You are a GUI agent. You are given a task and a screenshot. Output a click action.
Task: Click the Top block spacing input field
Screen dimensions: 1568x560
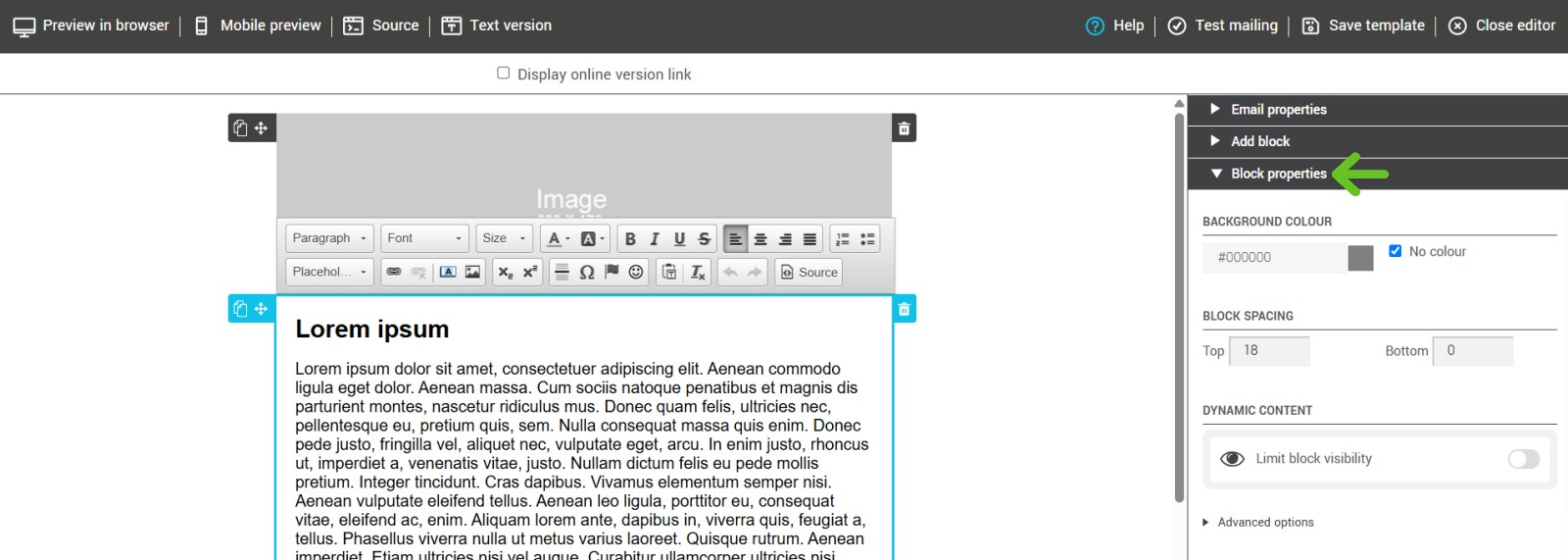pos(1270,350)
